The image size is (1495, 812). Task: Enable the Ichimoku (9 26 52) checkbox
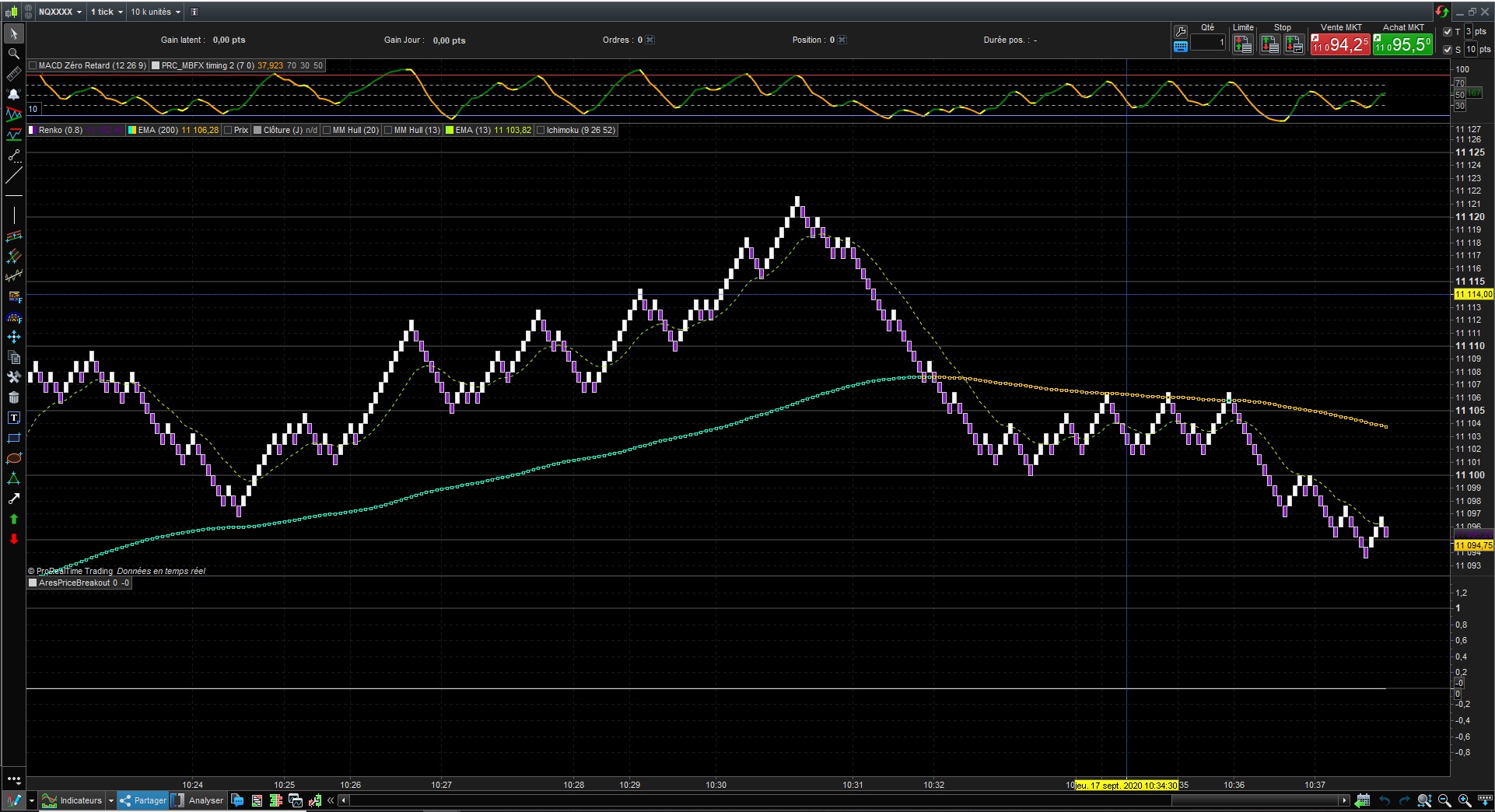click(541, 130)
